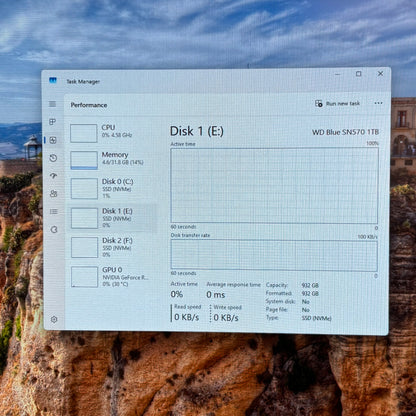The height and width of the screenshot is (416, 416).
Task: Open the Startup apps page icon
Action: click(53, 176)
